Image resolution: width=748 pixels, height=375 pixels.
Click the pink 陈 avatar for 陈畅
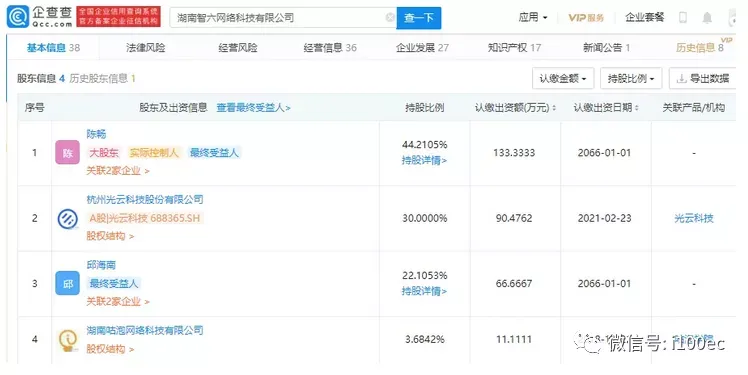tap(67, 153)
